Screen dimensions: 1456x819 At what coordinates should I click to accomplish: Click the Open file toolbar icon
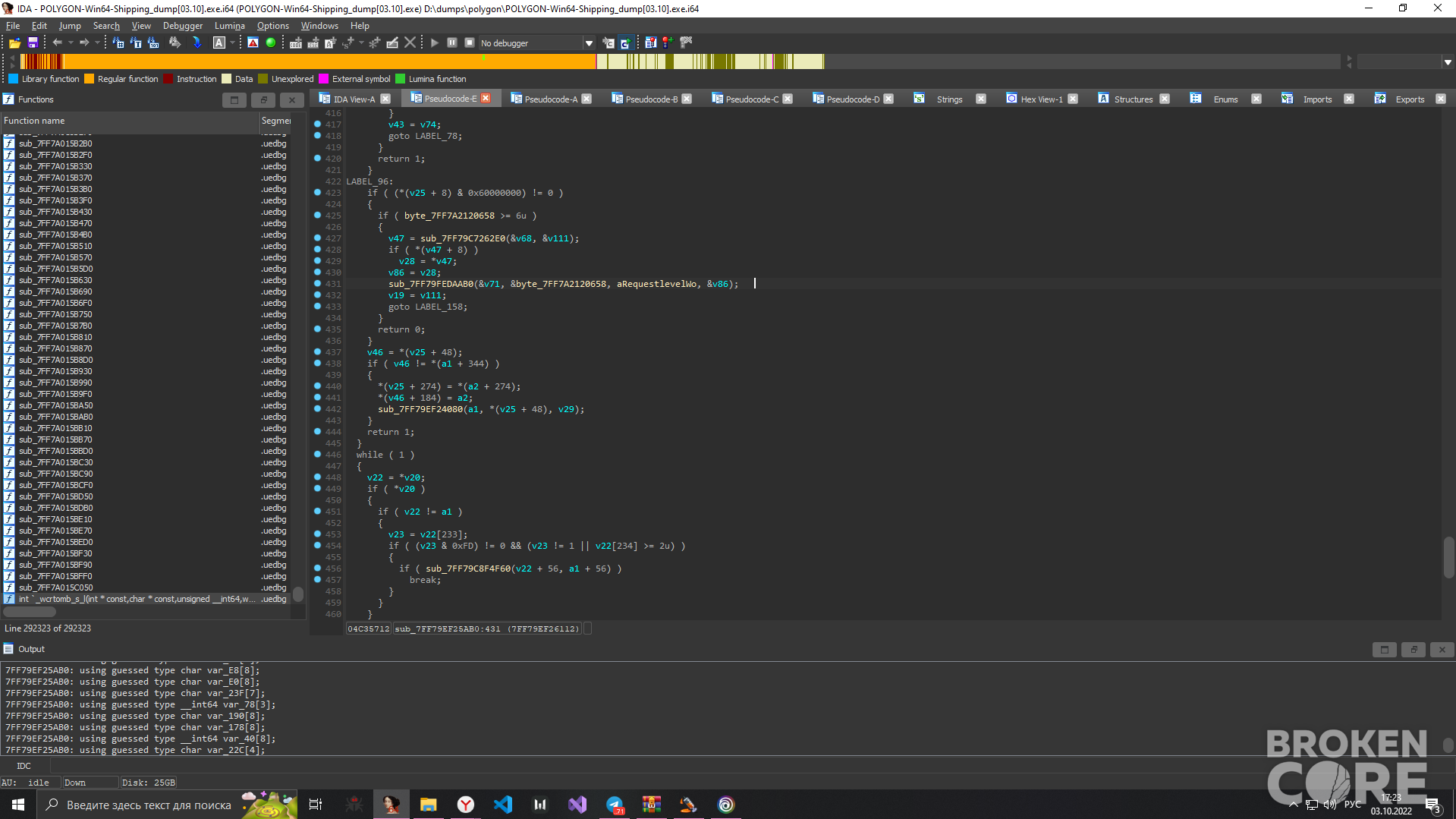tap(14, 43)
